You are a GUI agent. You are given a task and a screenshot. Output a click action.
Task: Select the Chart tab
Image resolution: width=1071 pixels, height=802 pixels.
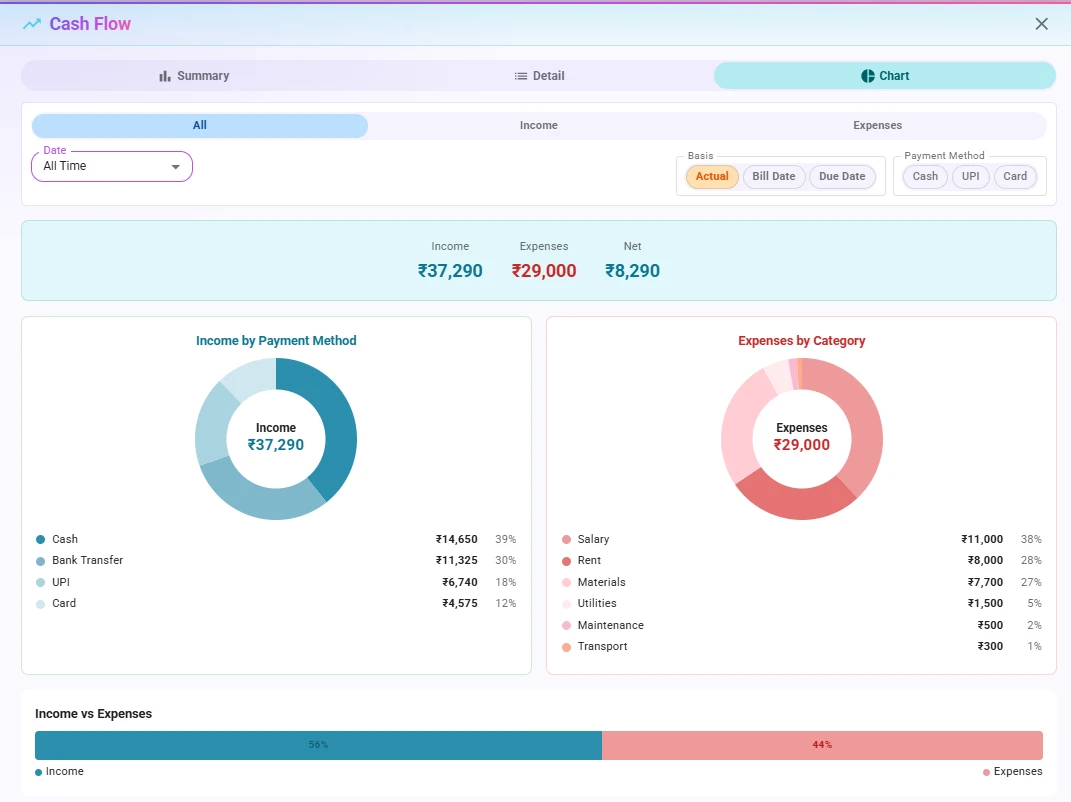885,76
